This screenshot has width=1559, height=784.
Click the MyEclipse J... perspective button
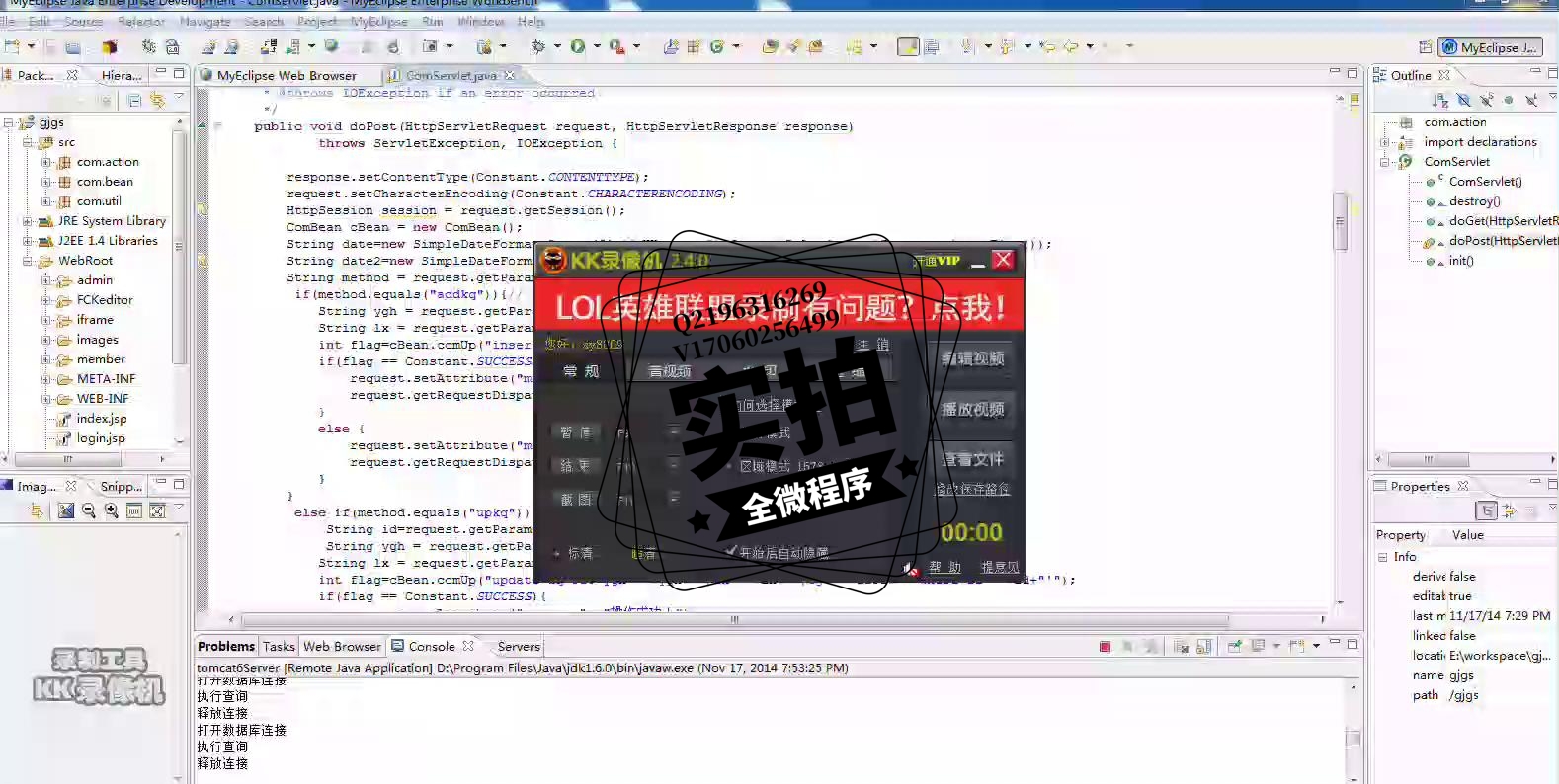1491,47
